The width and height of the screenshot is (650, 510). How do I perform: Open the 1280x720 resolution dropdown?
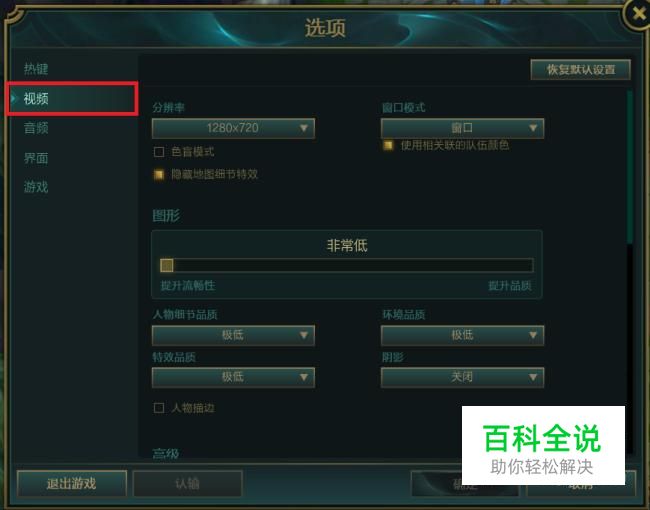point(233,128)
